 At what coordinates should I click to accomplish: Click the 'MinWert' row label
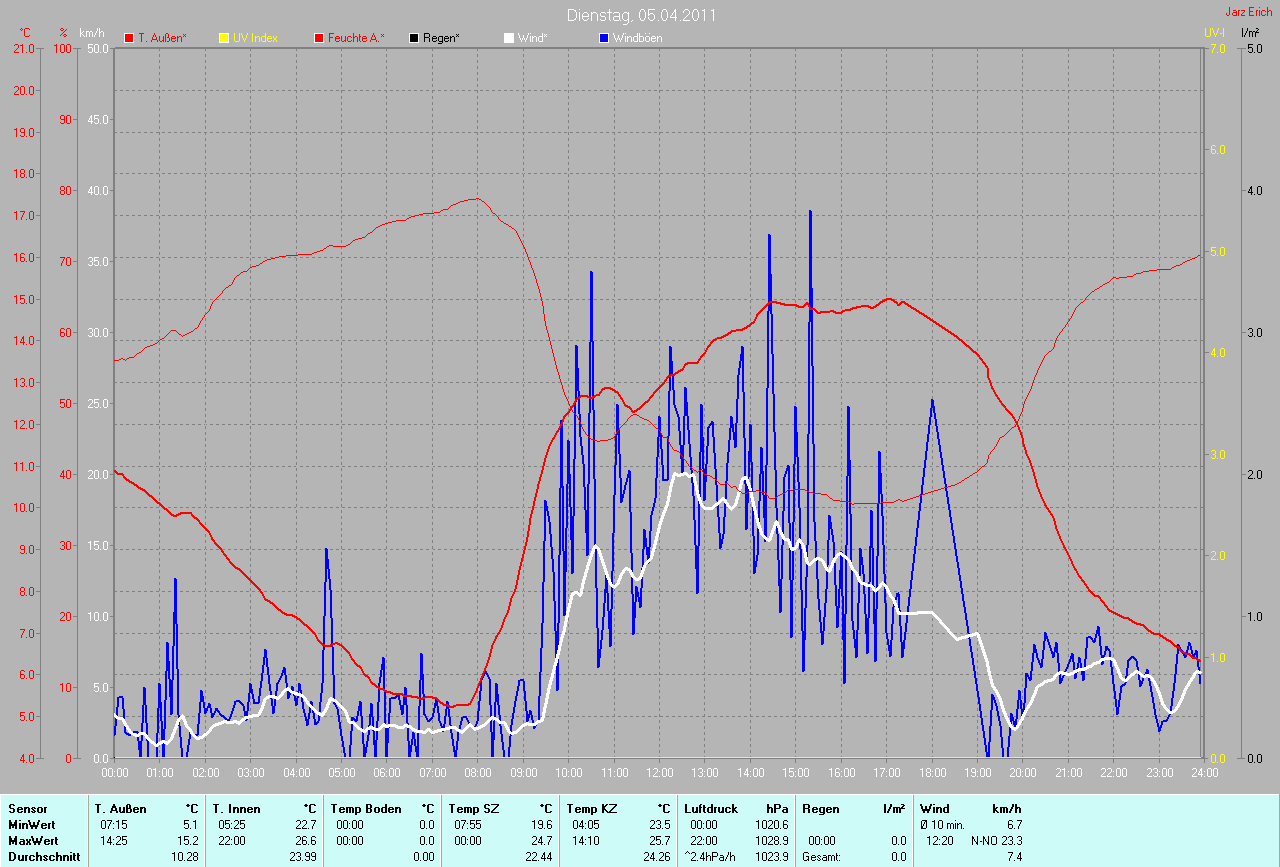pos(31,824)
